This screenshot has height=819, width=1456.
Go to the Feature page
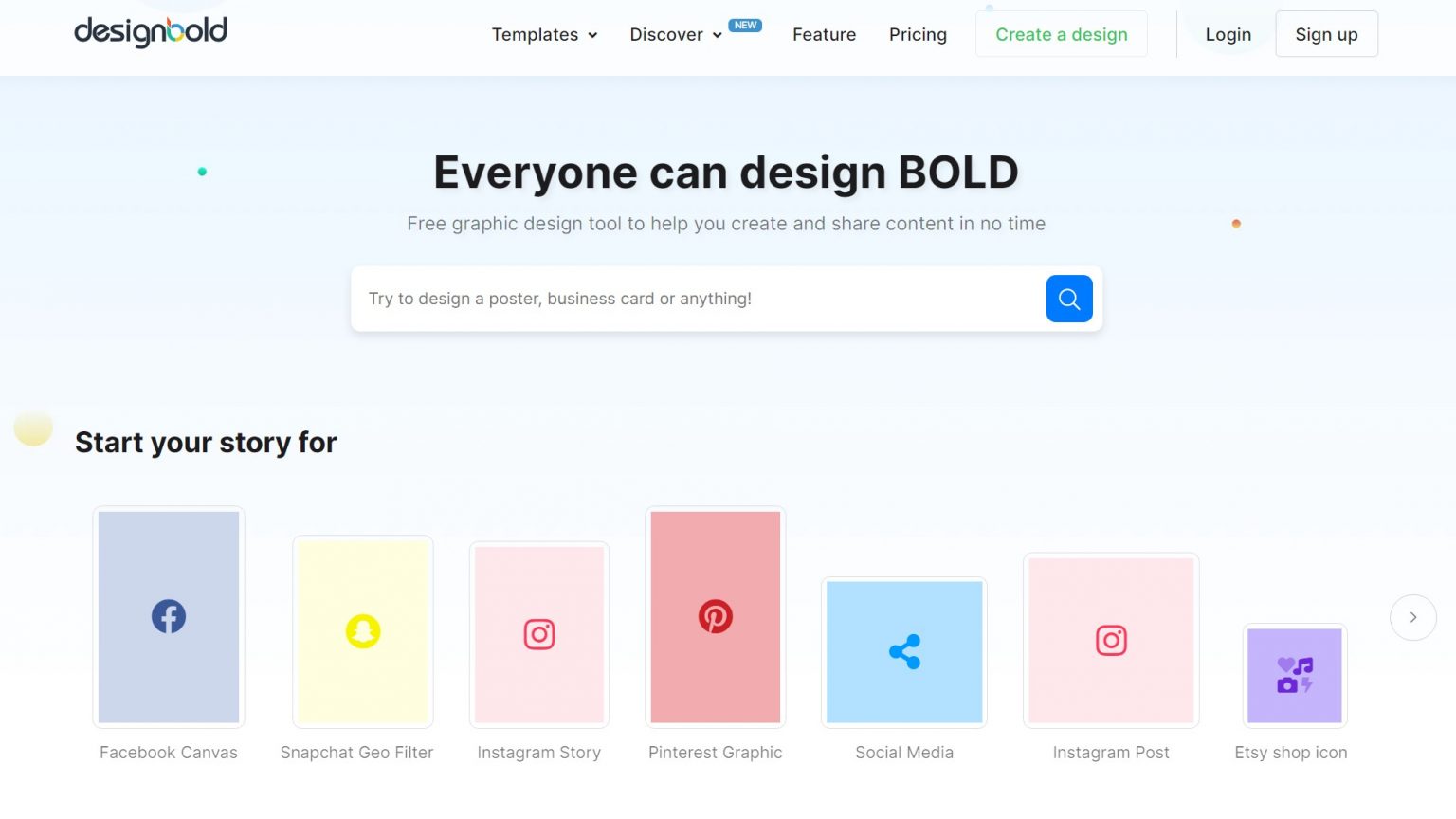(x=825, y=34)
